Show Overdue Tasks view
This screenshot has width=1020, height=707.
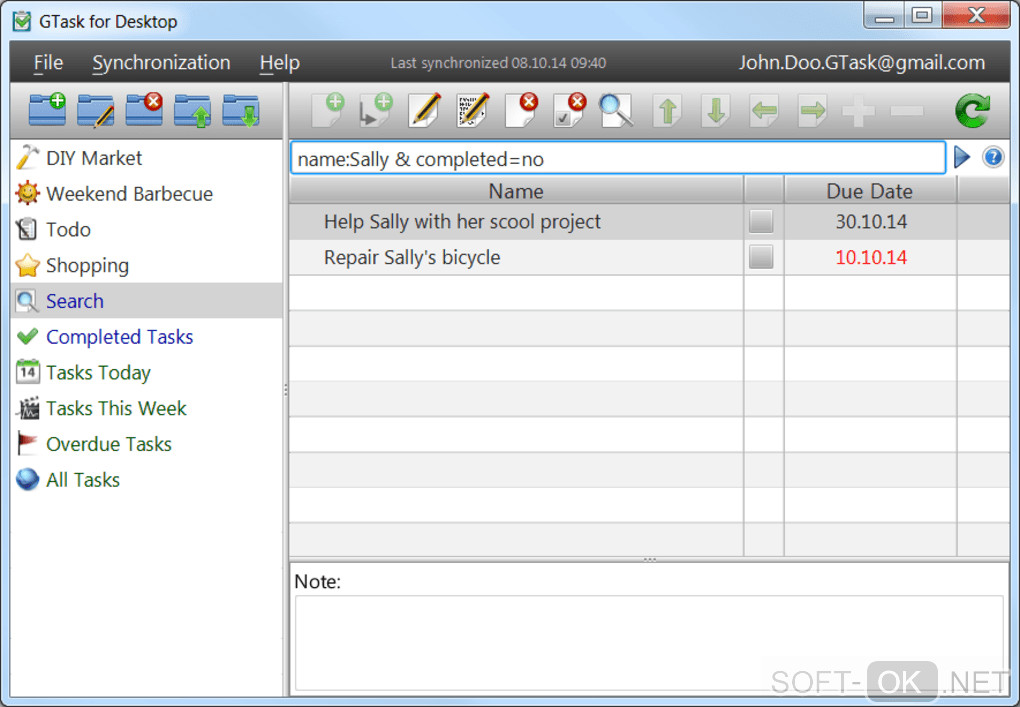[x=148, y=444]
